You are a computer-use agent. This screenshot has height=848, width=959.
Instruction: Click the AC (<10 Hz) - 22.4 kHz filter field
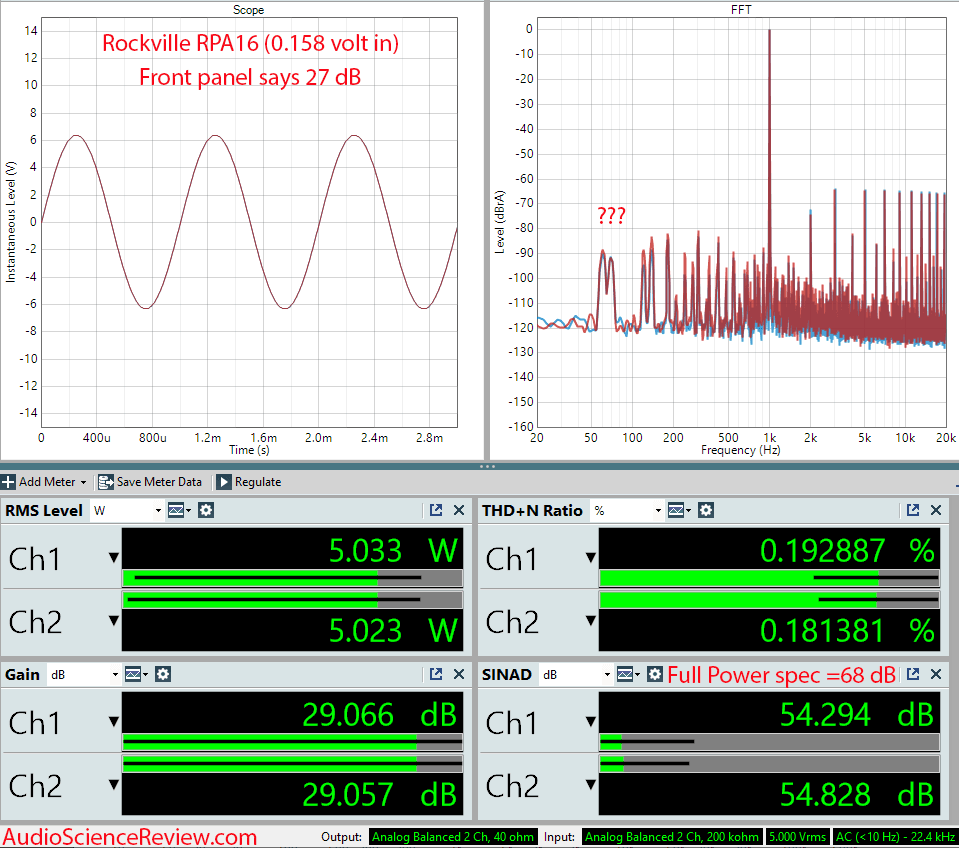[895, 836]
